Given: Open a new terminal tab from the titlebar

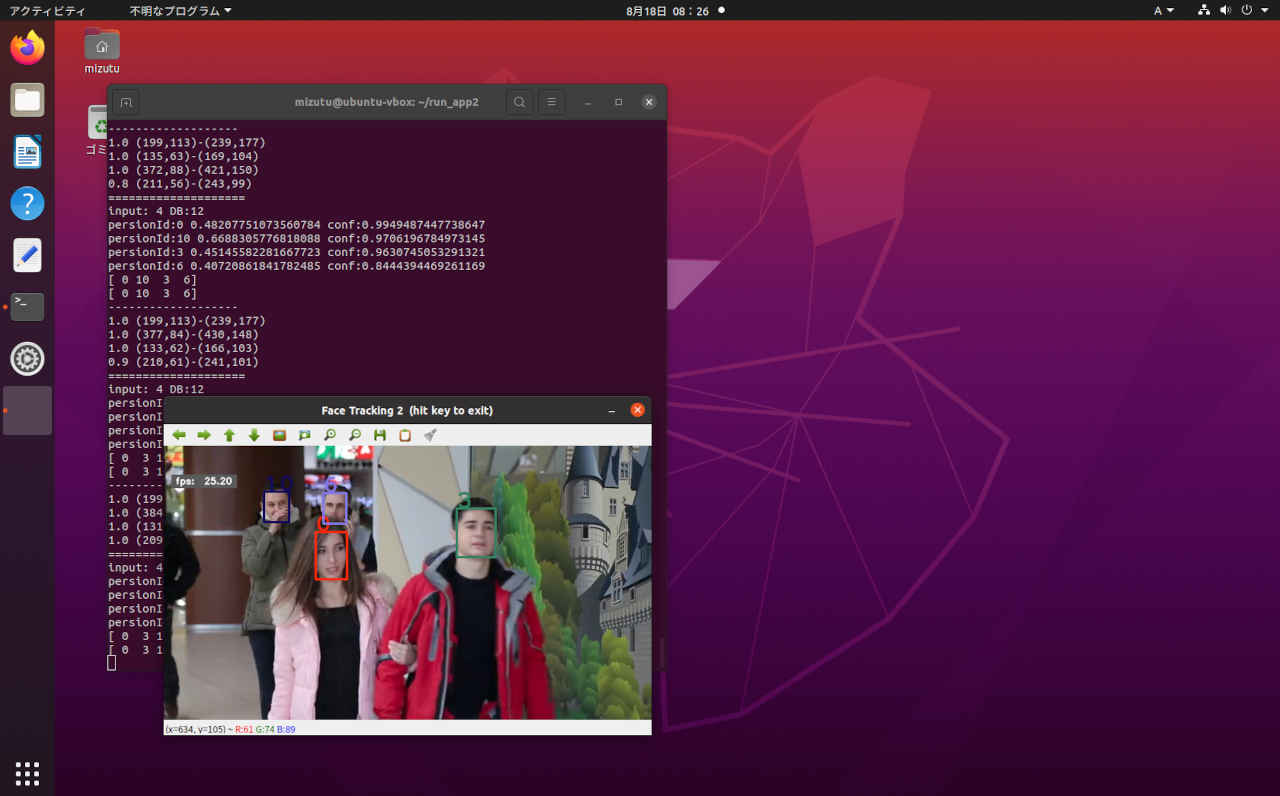Looking at the screenshot, I should pyautogui.click(x=126, y=101).
